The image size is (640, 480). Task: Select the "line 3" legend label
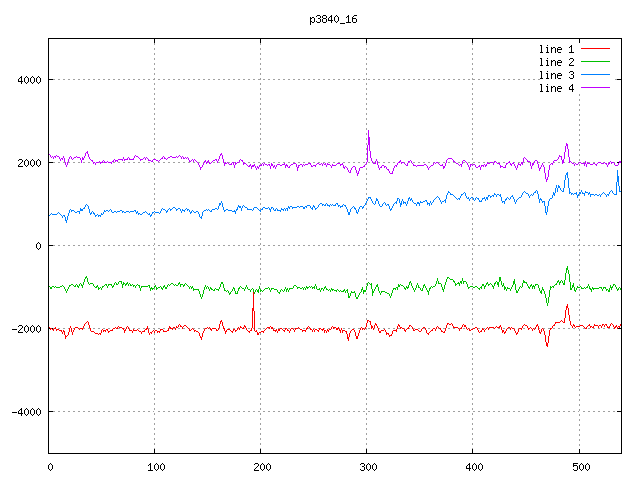(x=556, y=75)
